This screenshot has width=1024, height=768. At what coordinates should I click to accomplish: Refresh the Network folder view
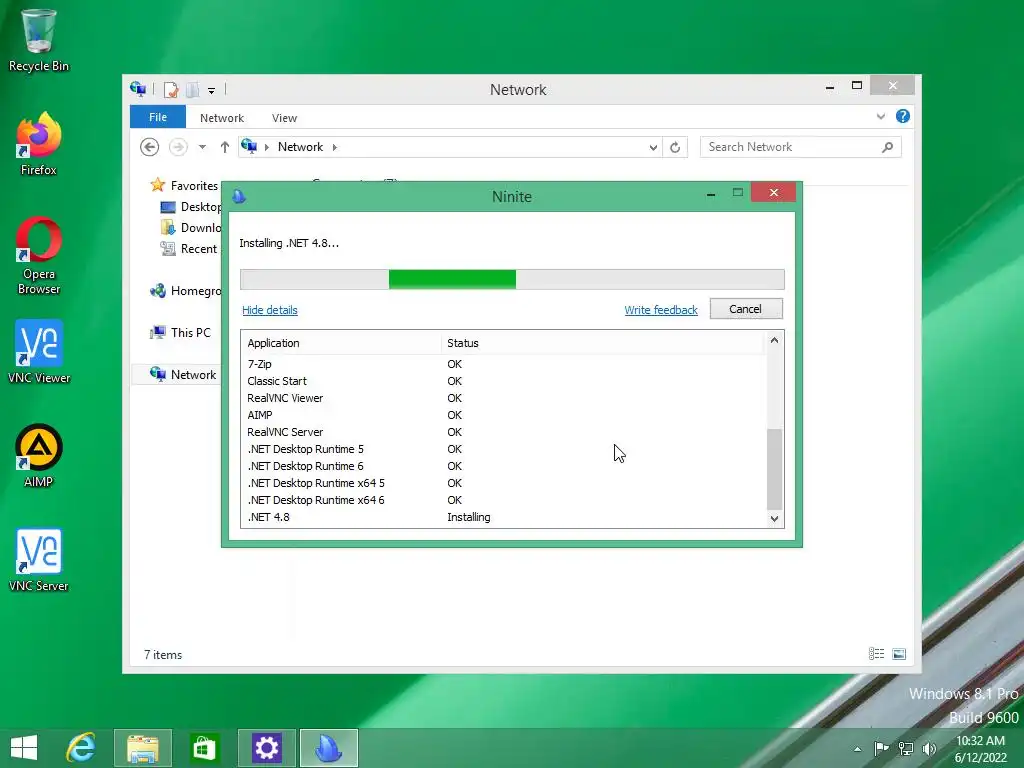(x=675, y=148)
